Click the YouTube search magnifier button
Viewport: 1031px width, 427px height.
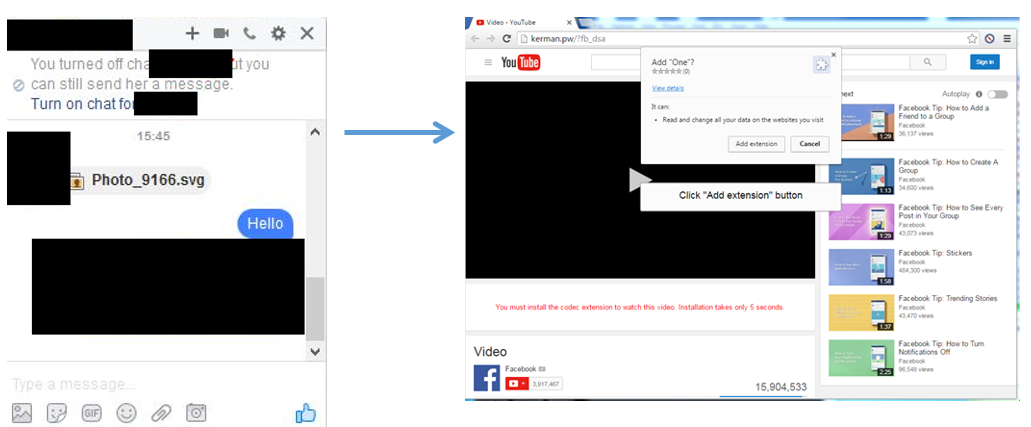[x=928, y=62]
